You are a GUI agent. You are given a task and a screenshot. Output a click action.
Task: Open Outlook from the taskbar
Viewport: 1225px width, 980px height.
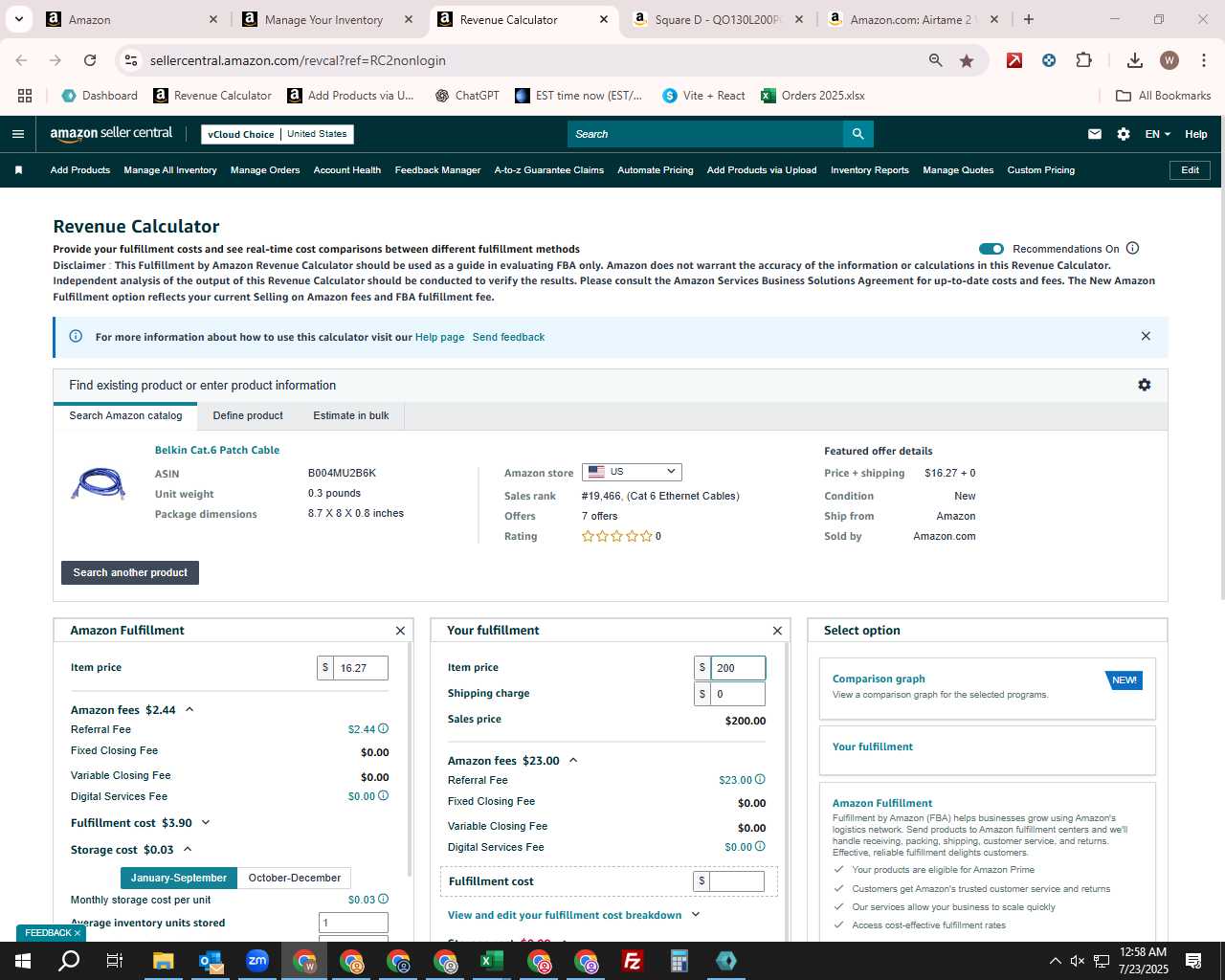pos(211,961)
